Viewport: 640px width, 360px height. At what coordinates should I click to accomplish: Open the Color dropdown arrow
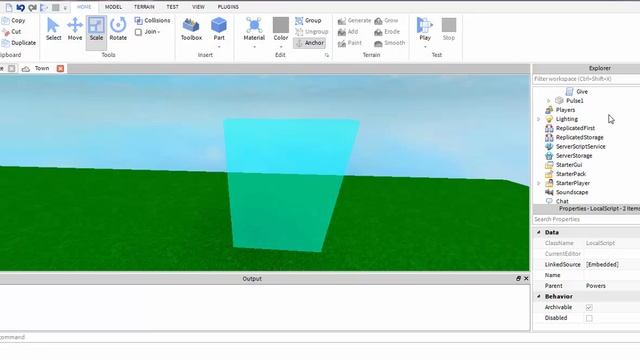(x=280, y=47)
